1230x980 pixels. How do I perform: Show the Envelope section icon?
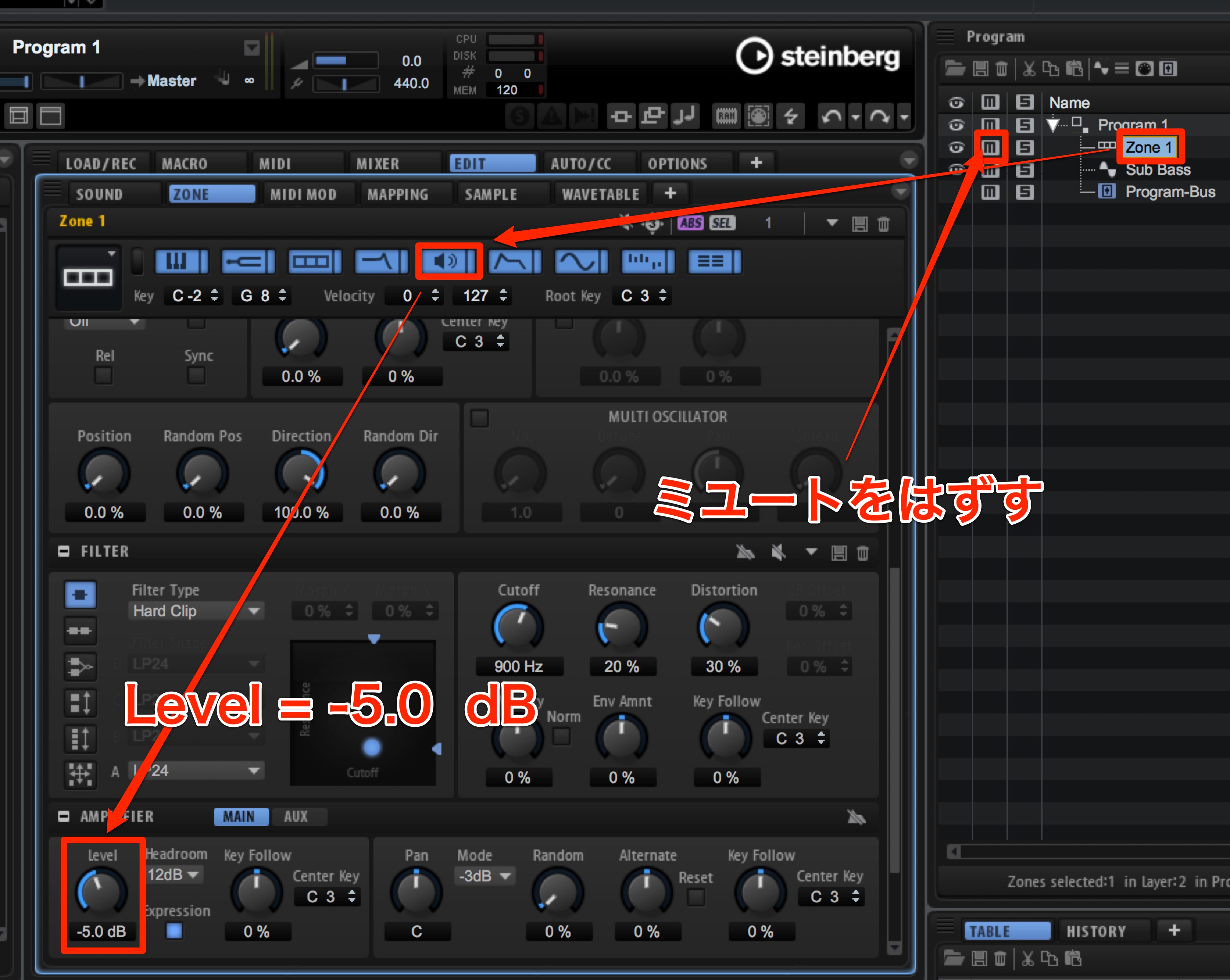point(515,262)
